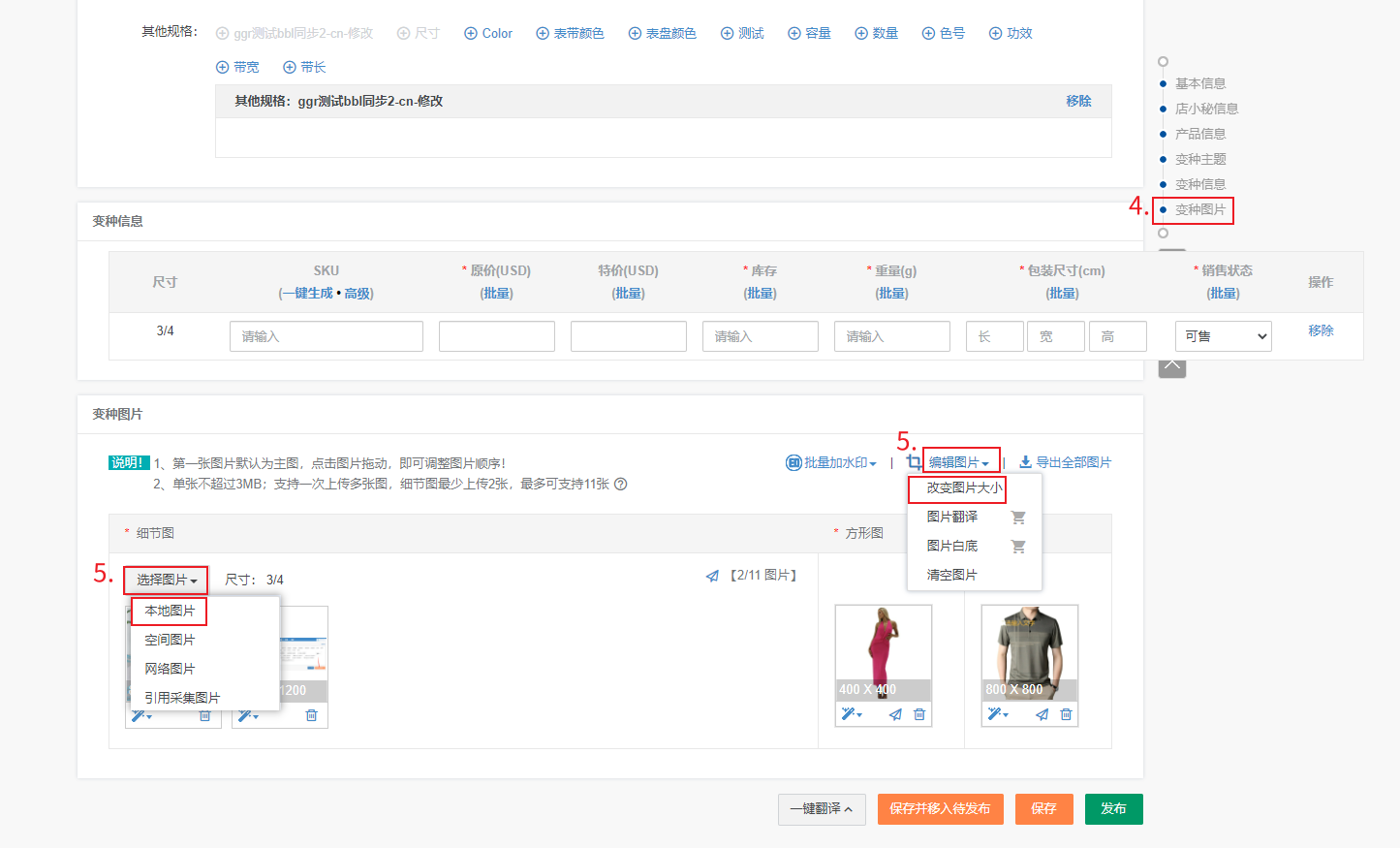Screen dimensions: 1400x848
Task: Click the trash icon under the 1200 detail image
Action: [311, 715]
